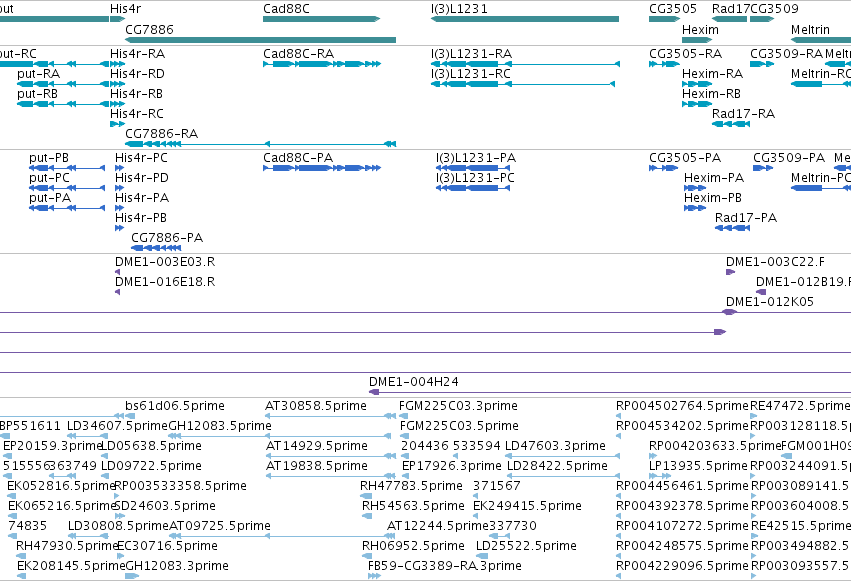
Task: Click the LD05638.5prime EST label
Action: (151, 446)
